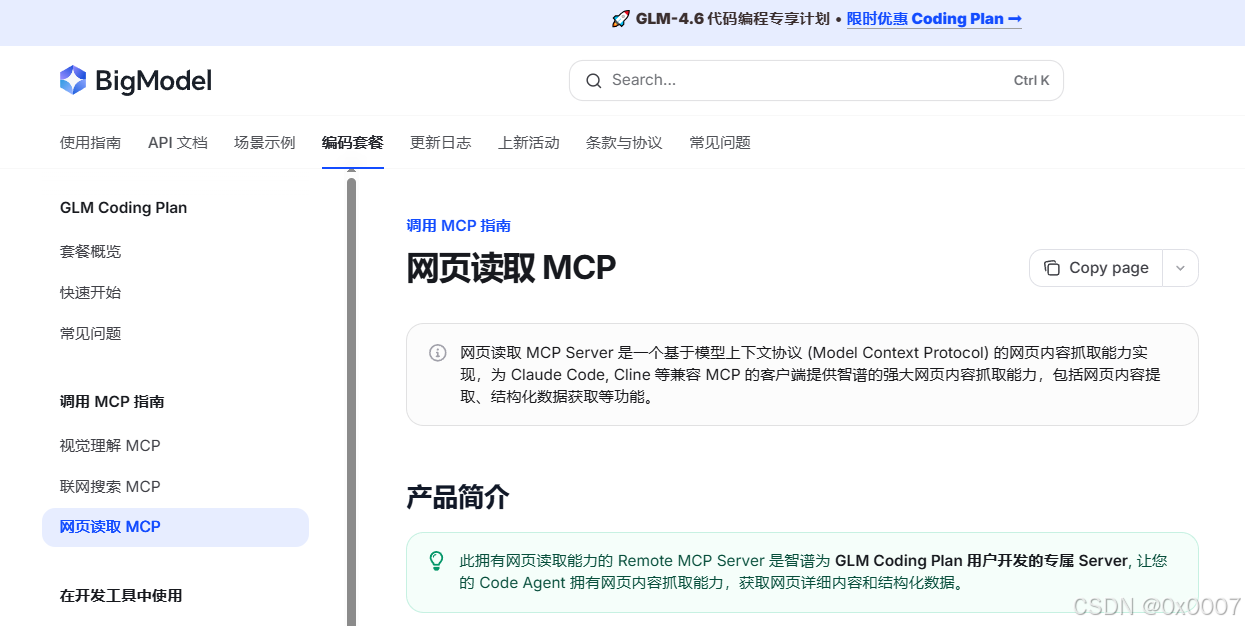Click the 调用 MCP 指南 sidebar heading
This screenshot has height=626, width=1245.
pos(112,402)
